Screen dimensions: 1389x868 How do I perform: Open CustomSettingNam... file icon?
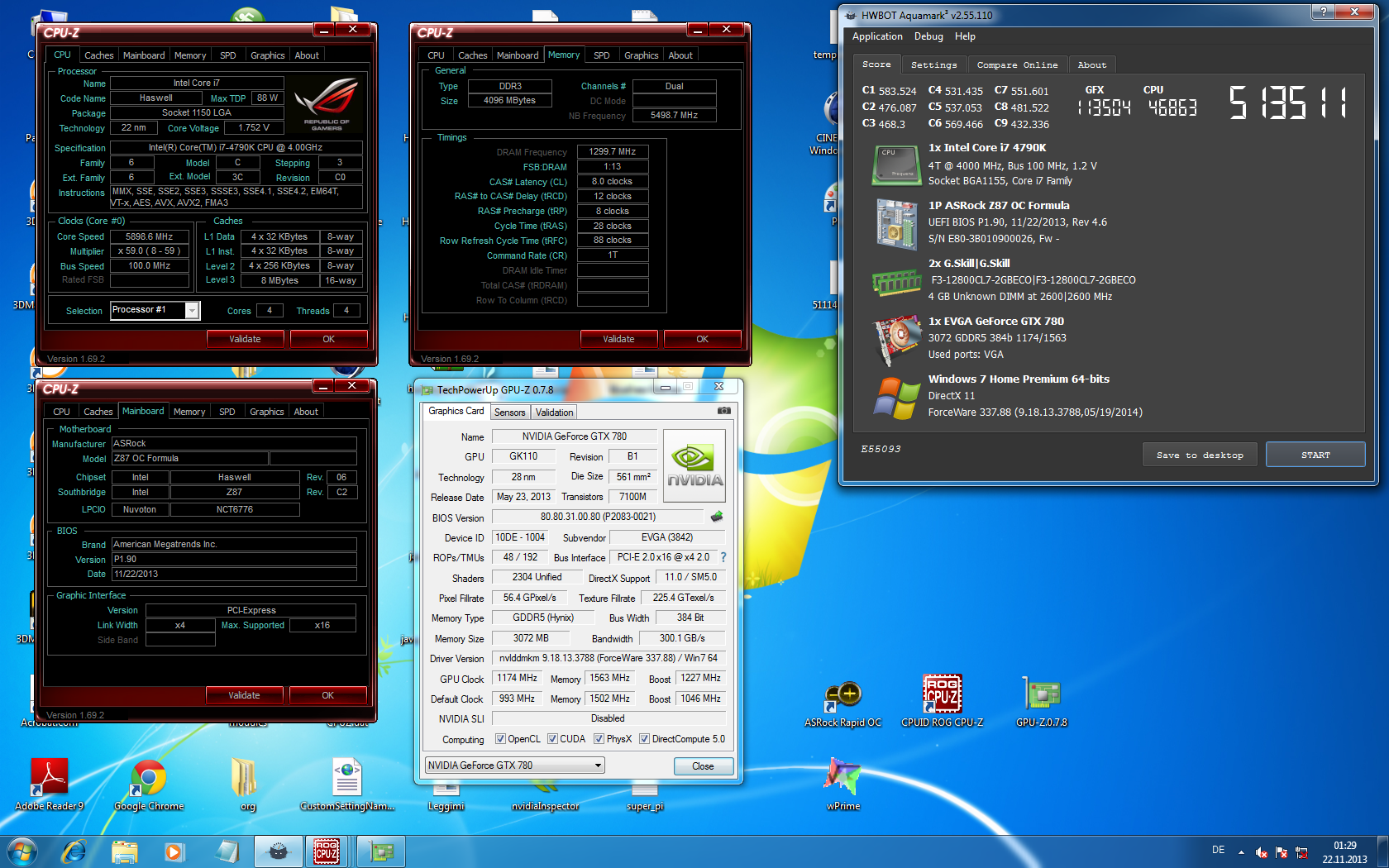[347, 784]
